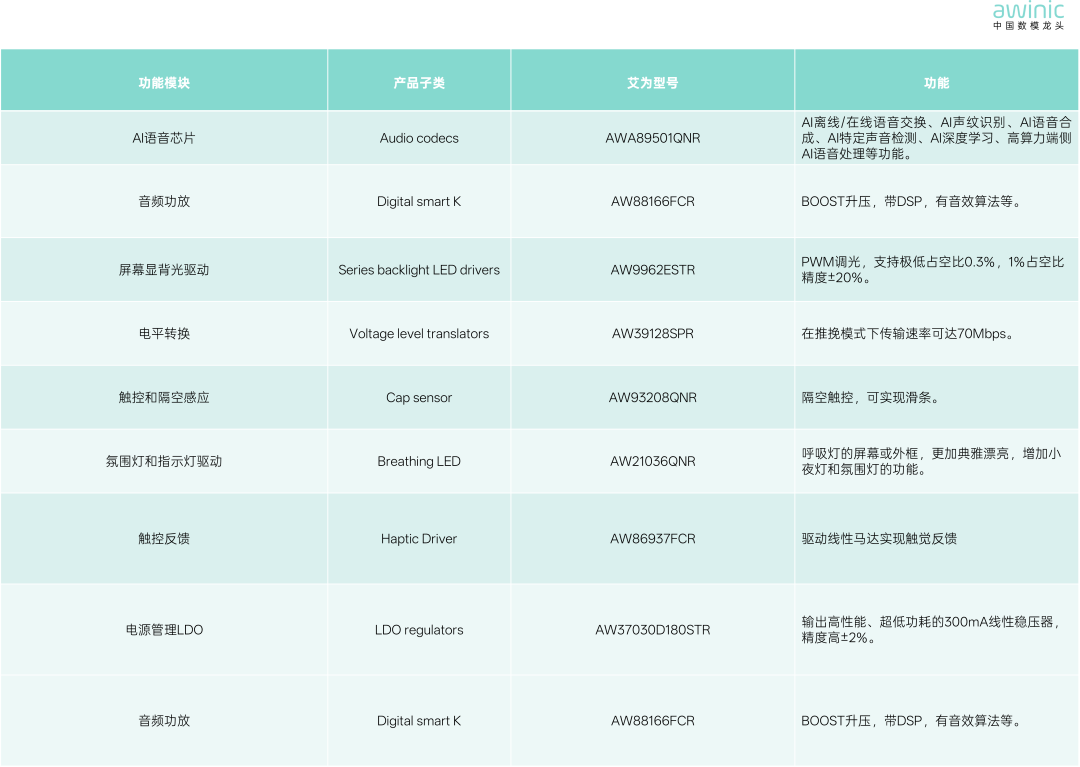Select the 屏幕显背光驱动 row label
Viewport: 1080px width, 767px height.
click(x=163, y=269)
